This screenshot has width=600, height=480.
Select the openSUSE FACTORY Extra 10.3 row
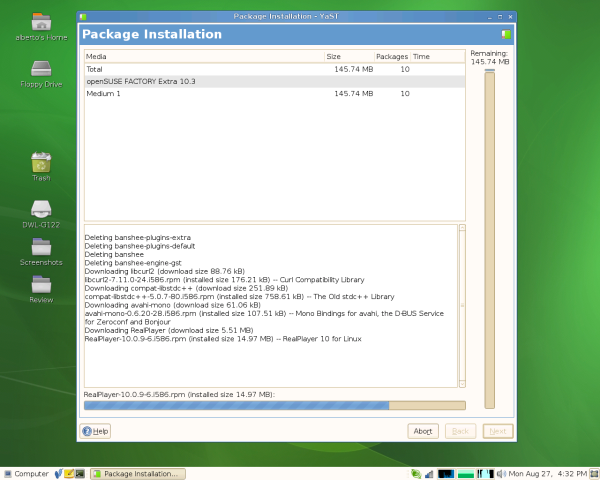pyautogui.click(x=275, y=82)
